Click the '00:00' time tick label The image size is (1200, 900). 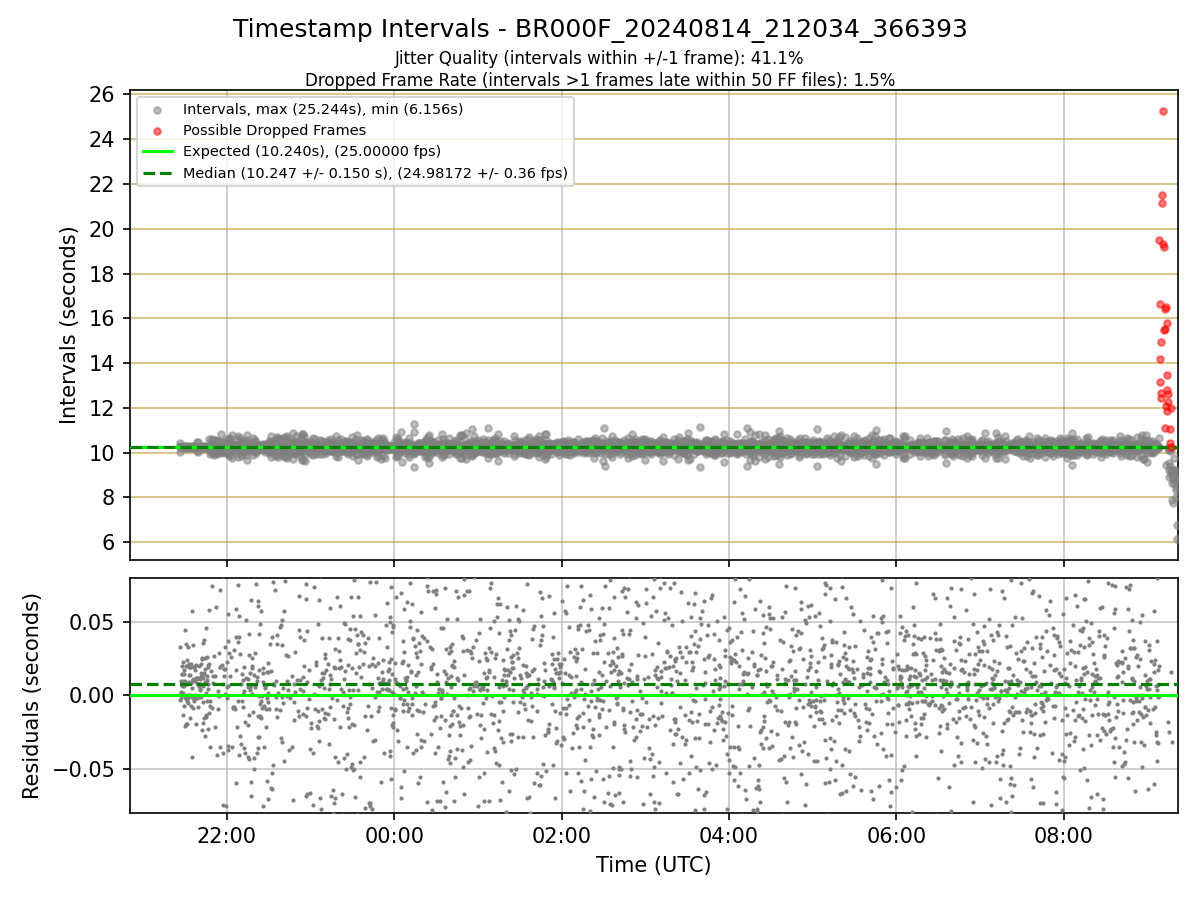[394, 834]
